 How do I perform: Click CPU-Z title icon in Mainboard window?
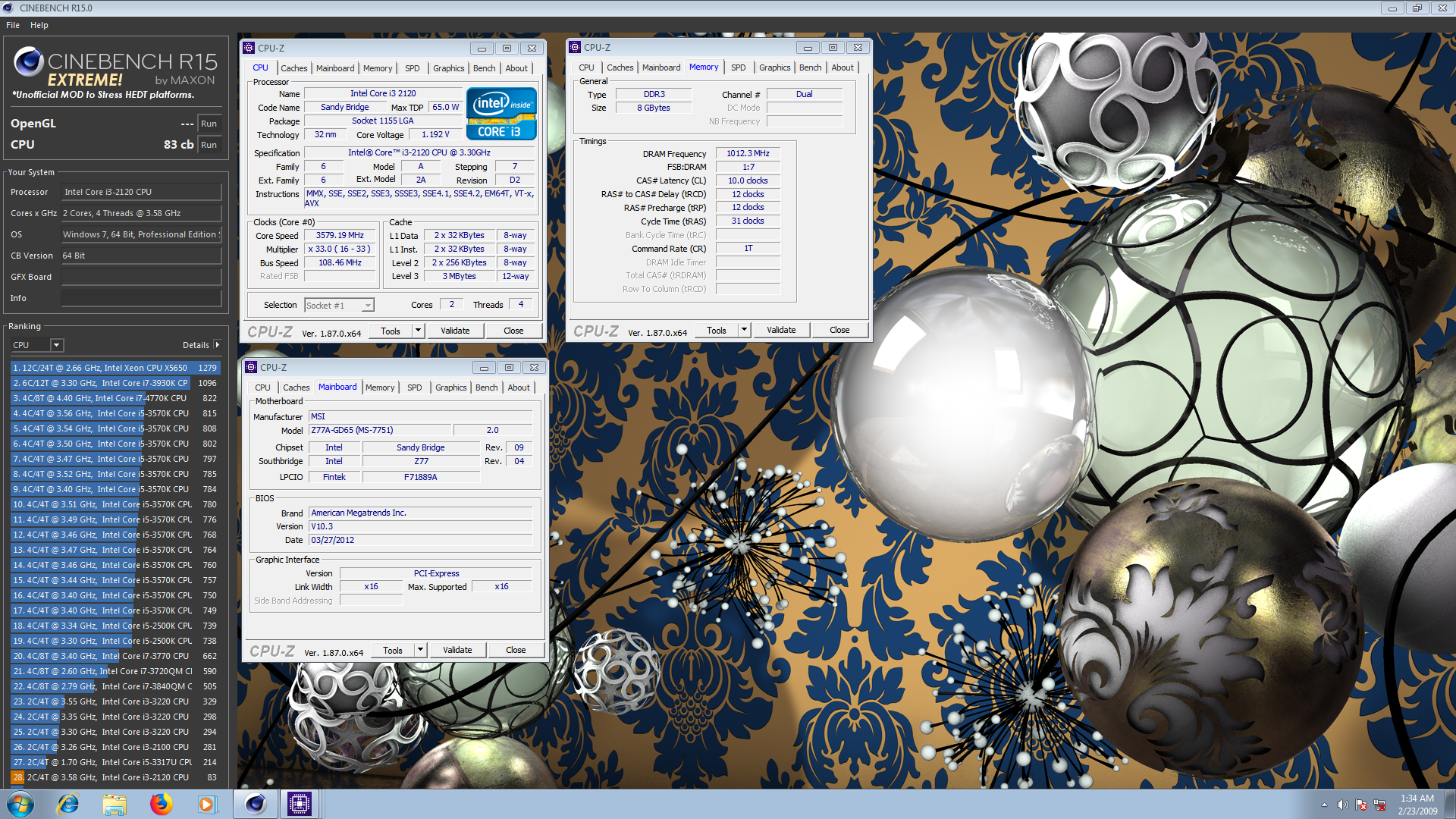pyautogui.click(x=251, y=367)
